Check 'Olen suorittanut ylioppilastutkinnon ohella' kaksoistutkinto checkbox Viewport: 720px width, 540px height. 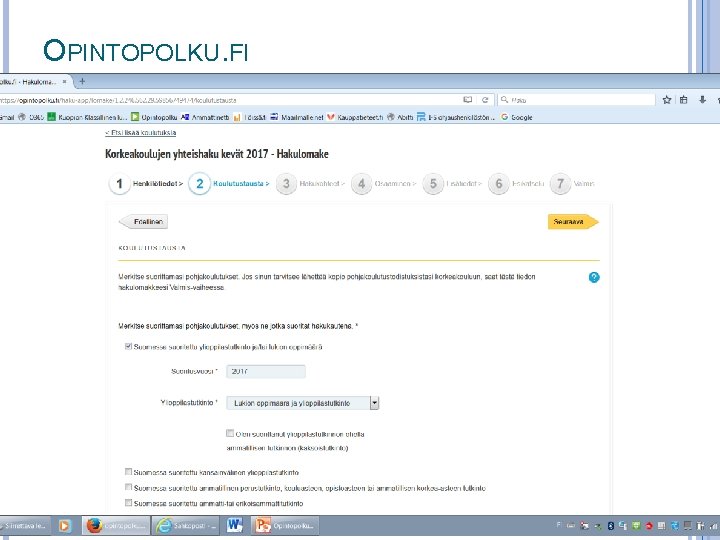230,433
